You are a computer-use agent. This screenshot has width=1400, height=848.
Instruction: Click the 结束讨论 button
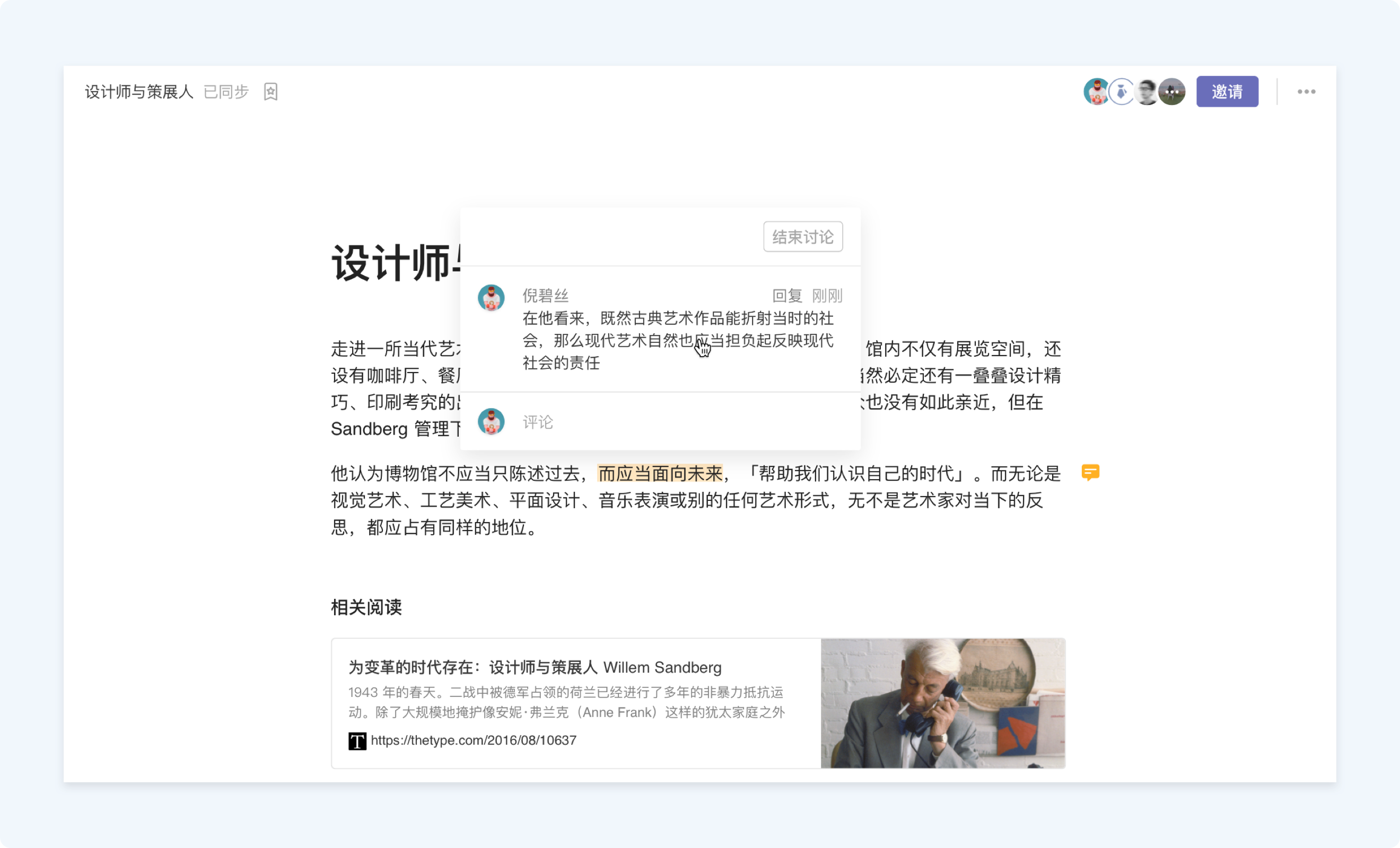803,236
